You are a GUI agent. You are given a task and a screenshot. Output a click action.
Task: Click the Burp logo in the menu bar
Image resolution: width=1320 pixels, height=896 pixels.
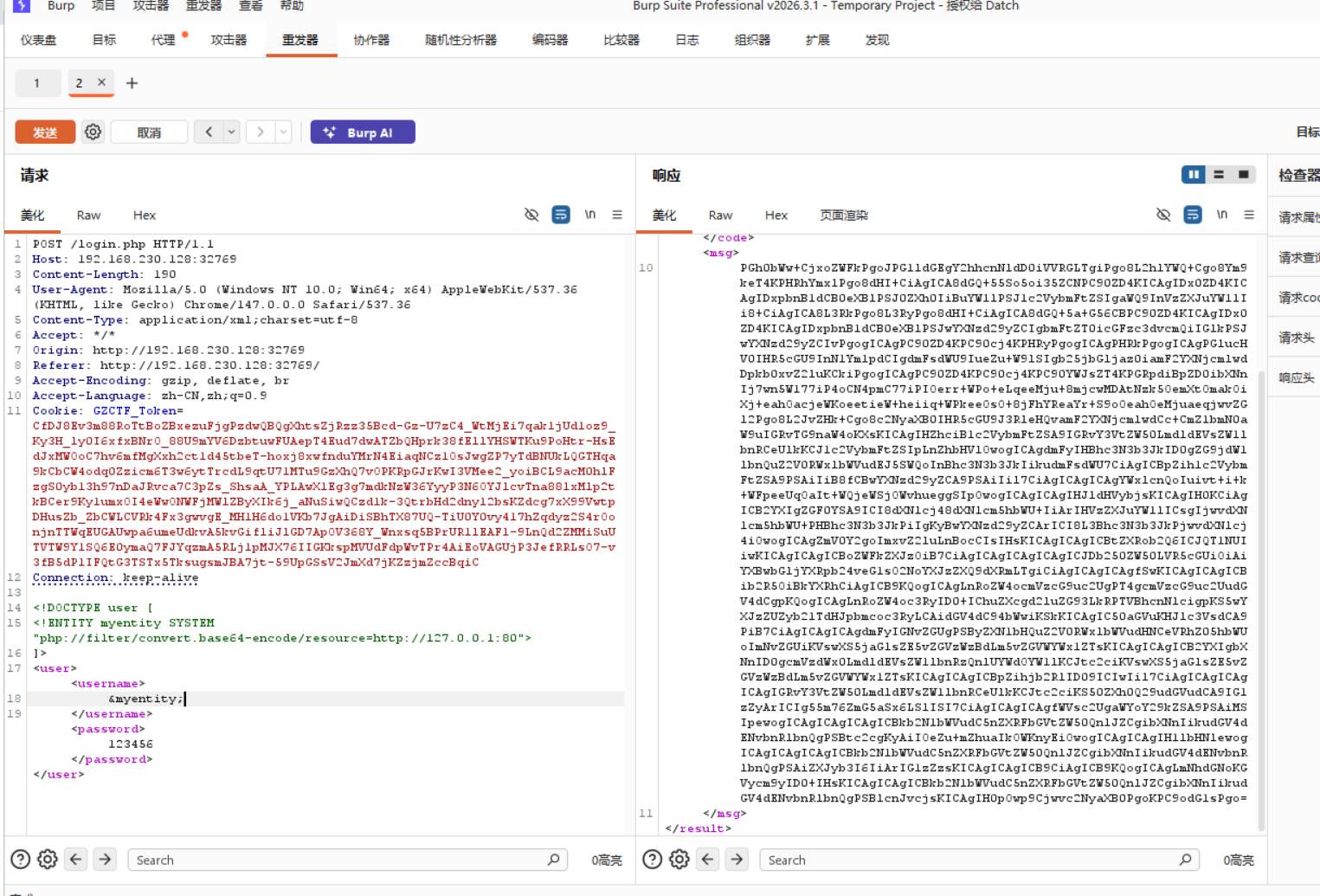click(22, 5)
